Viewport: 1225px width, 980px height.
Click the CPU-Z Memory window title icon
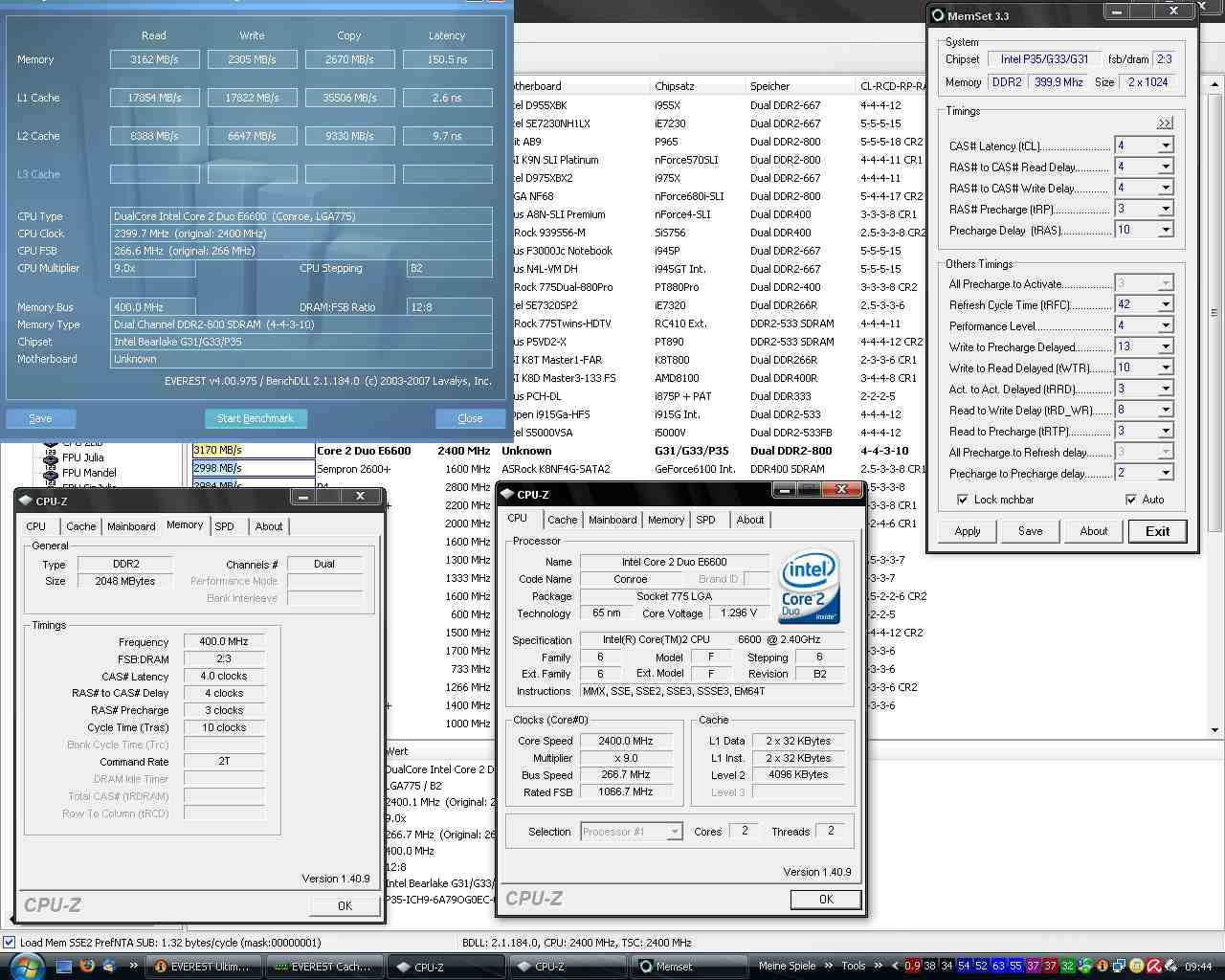(x=26, y=501)
